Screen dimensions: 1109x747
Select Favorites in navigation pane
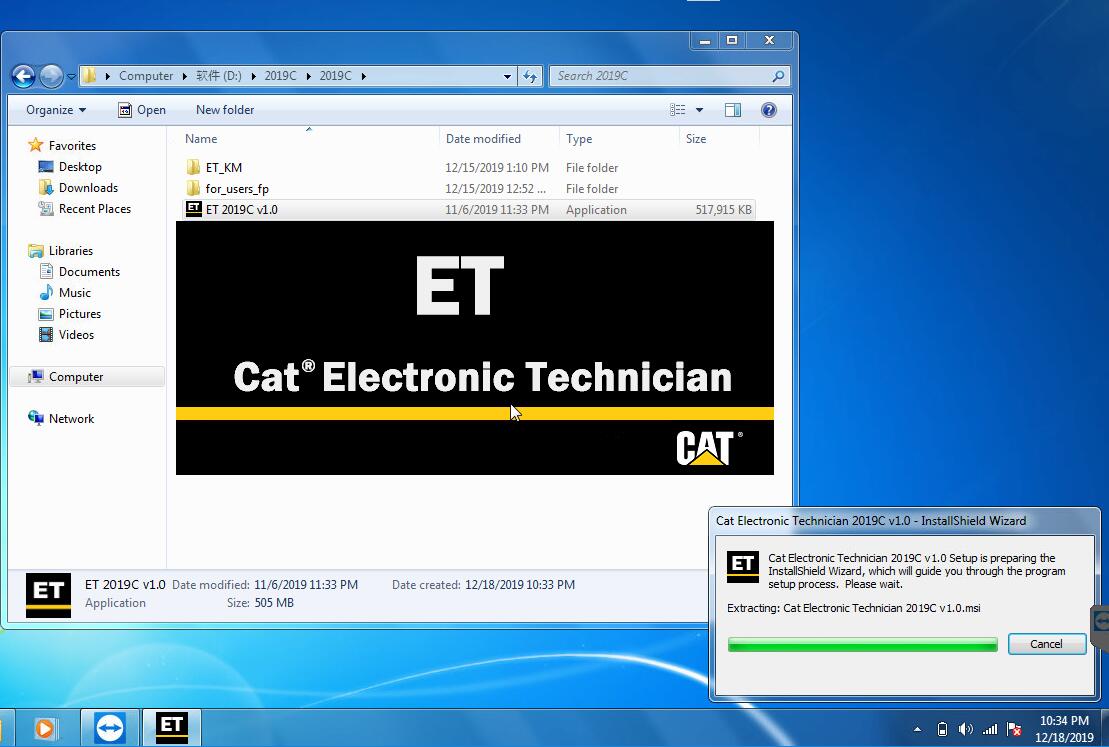72,146
